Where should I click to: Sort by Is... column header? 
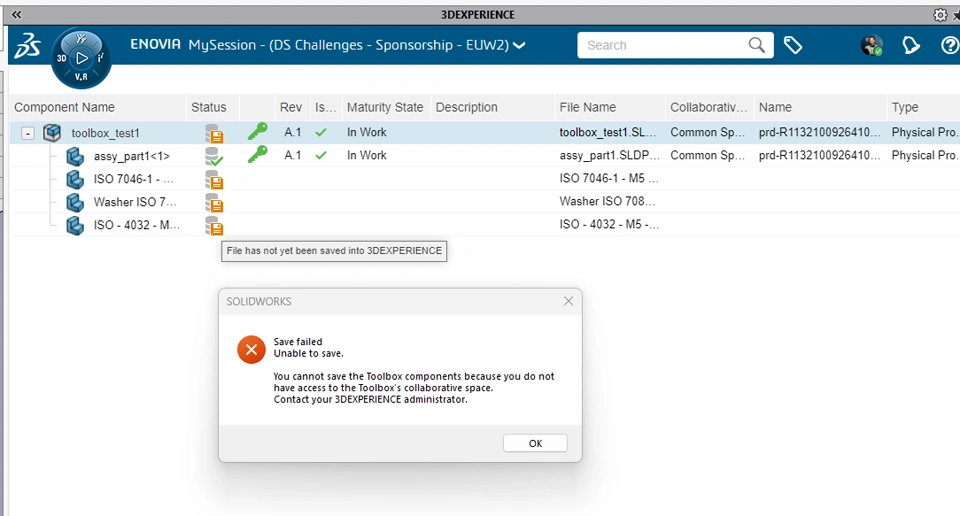[x=325, y=107]
